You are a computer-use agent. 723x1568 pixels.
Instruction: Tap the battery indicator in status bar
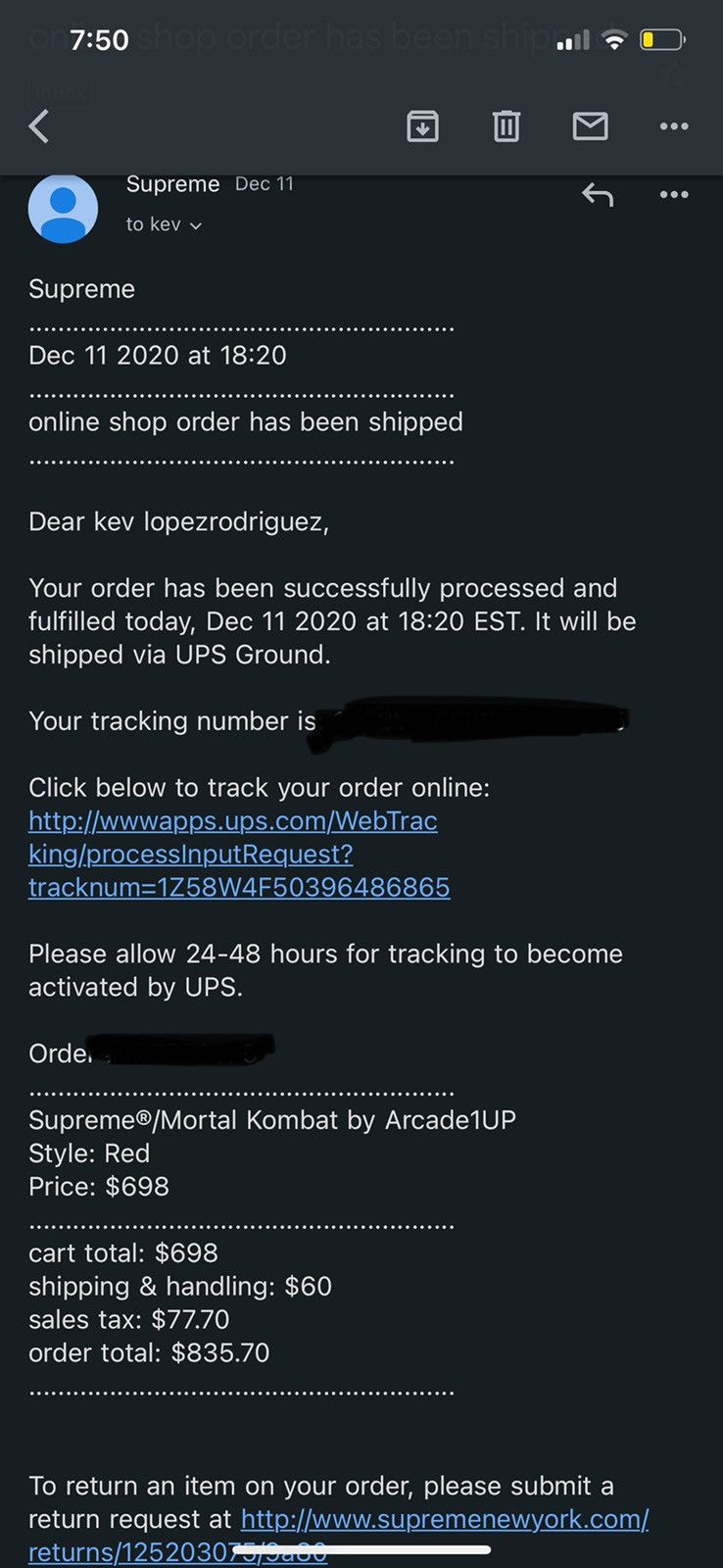[662, 40]
